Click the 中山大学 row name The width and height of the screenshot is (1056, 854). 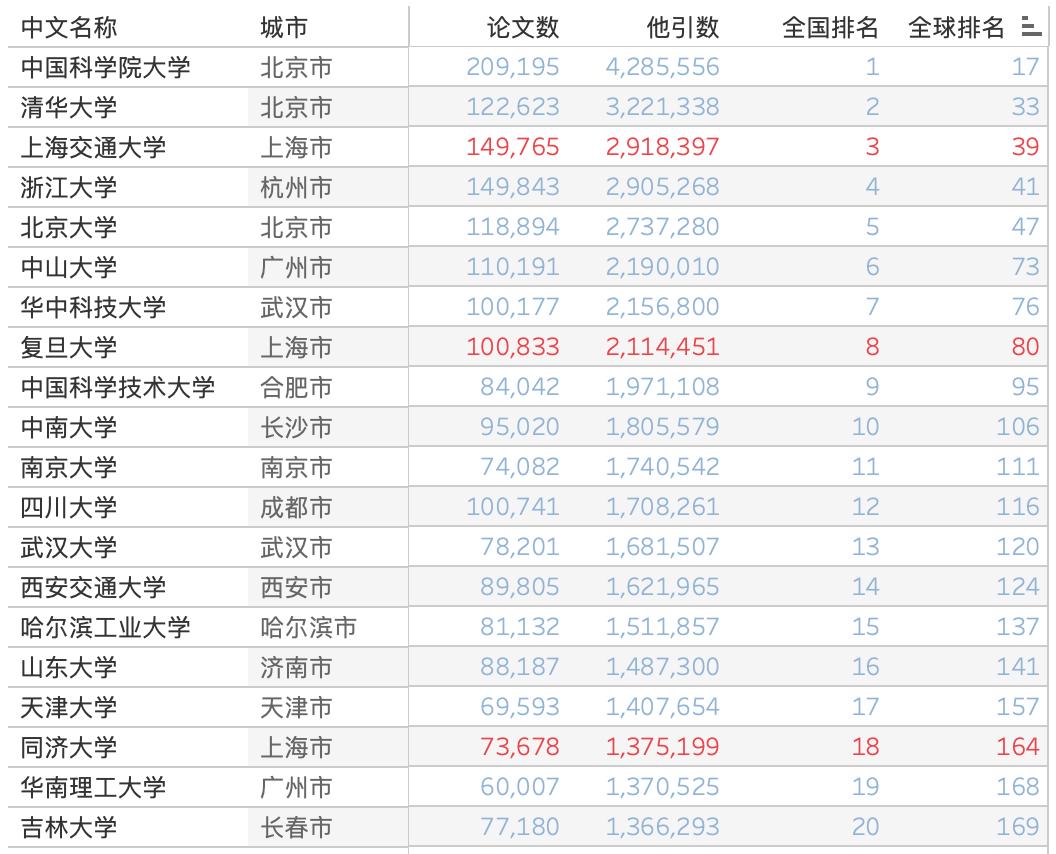click(x=69, y=267)
